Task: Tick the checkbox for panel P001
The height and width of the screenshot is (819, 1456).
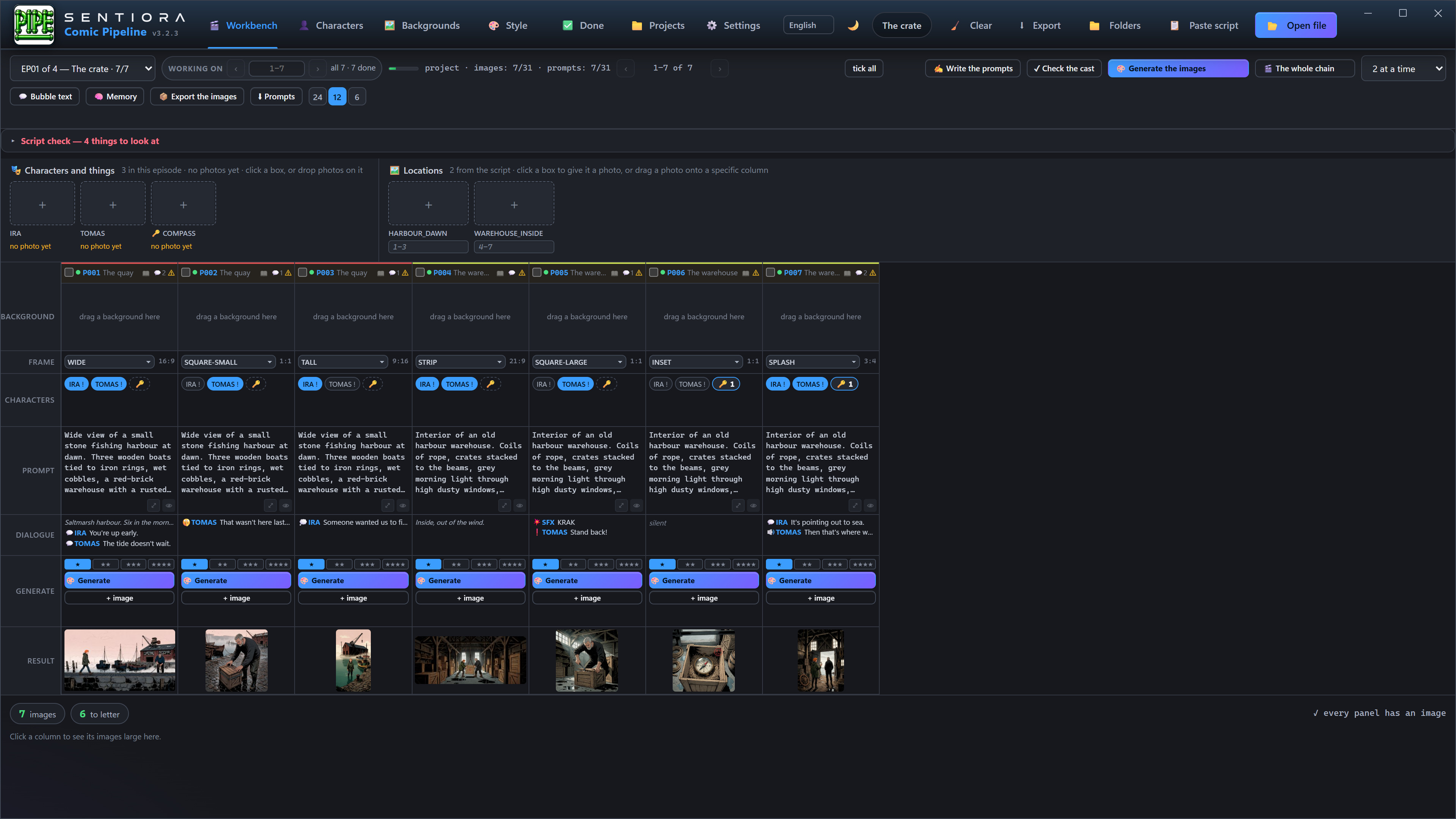Action: (x=69, y=273)
